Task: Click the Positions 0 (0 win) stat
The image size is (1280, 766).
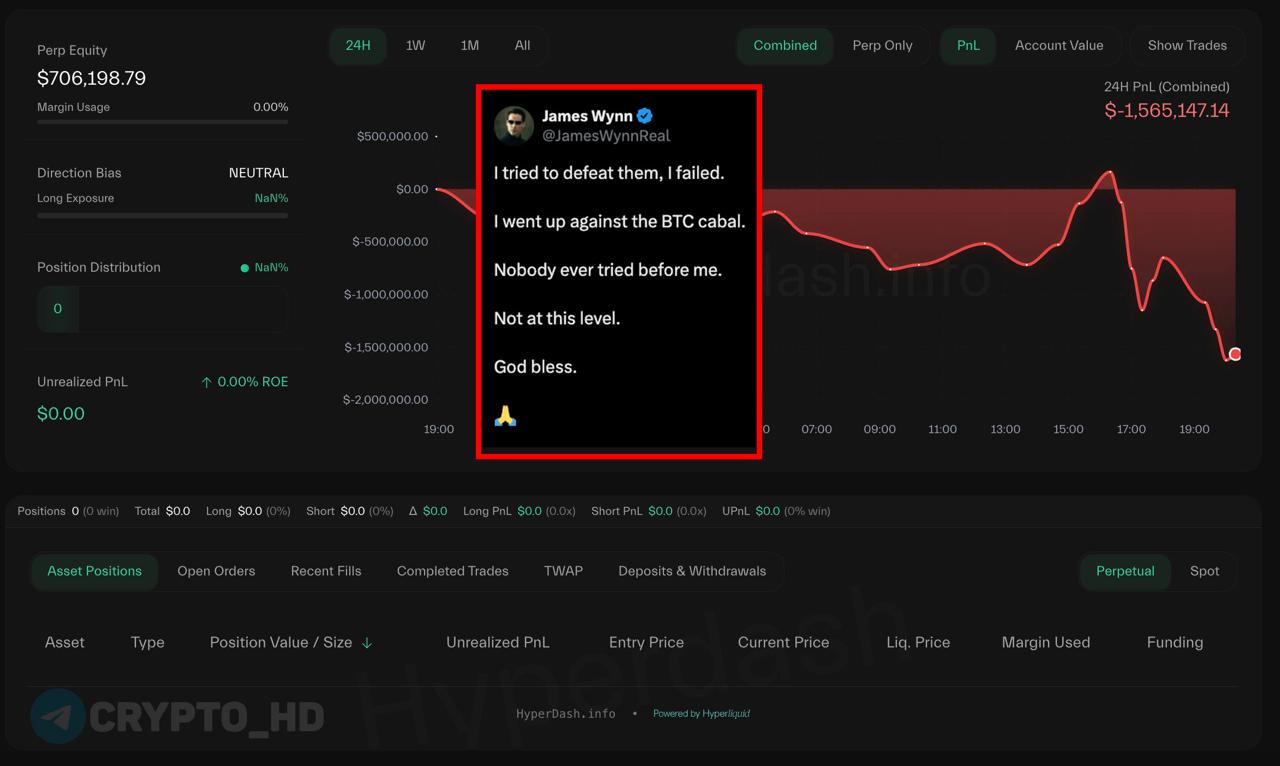Action: [68, 511]
